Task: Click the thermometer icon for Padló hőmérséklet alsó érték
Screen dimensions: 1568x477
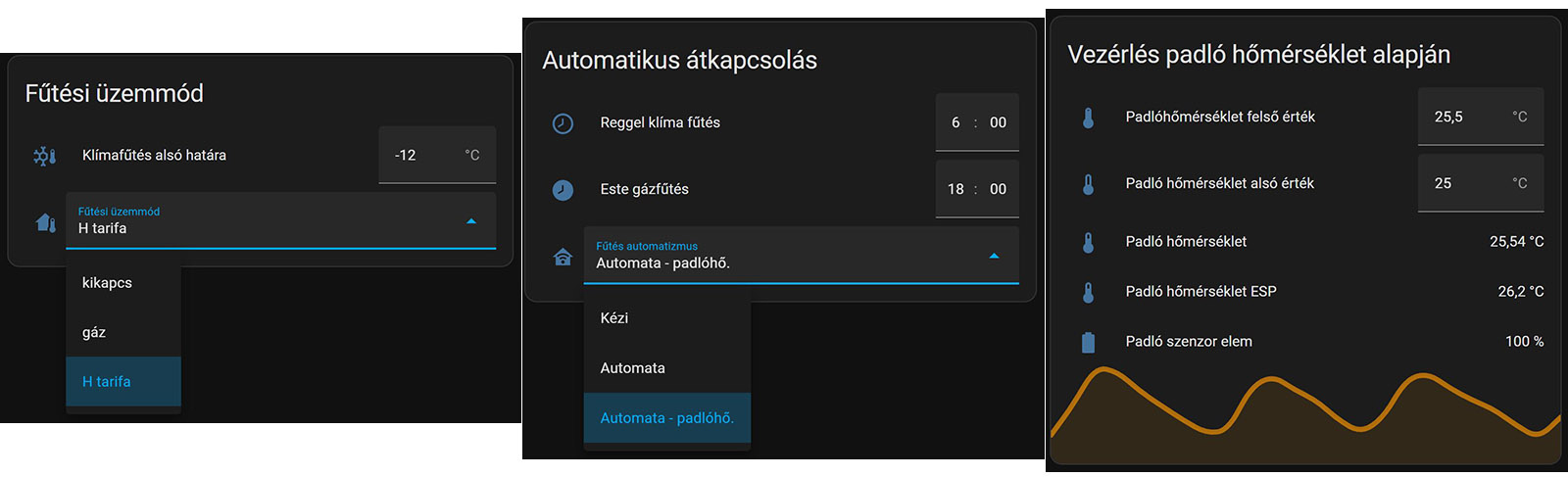Action: point(1088,184)
